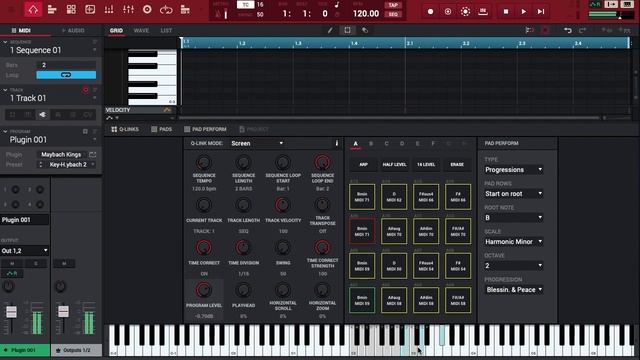Switch to the MIDI tab

[x=21, y=30]
